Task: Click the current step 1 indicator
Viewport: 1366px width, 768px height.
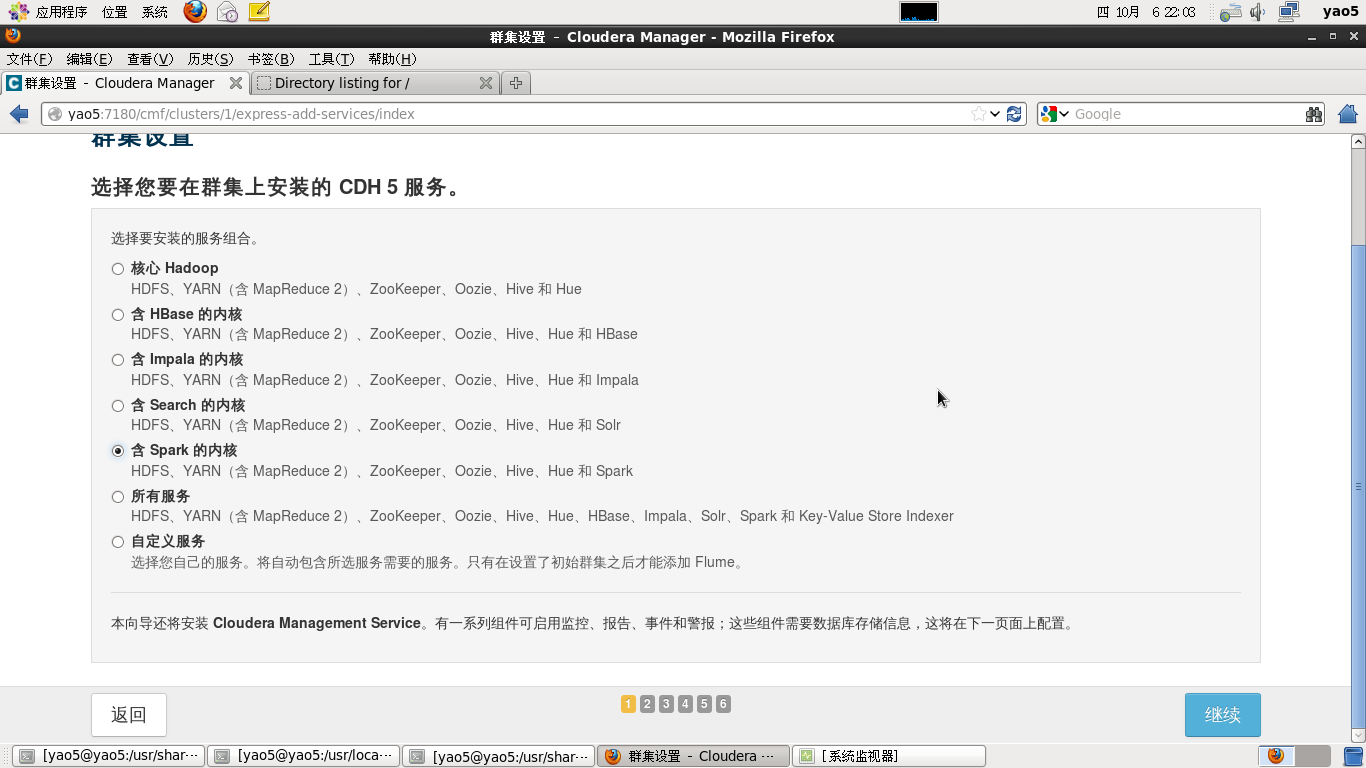Action: 628,704
